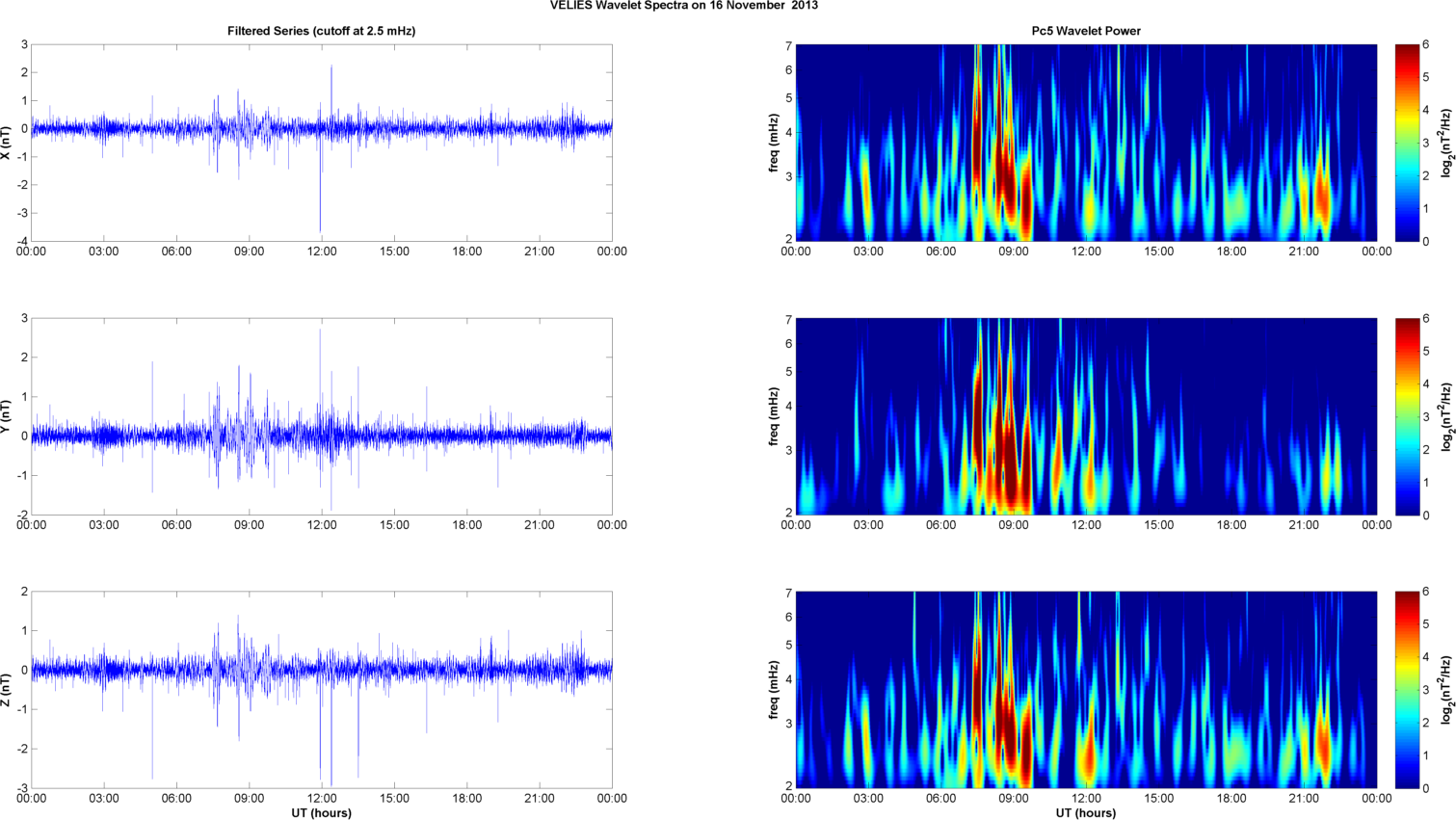Click the '21:00' tick under the middle wavelet plot
The height and width of the screenshot is (820, 1456).
tap(1304, 525)
